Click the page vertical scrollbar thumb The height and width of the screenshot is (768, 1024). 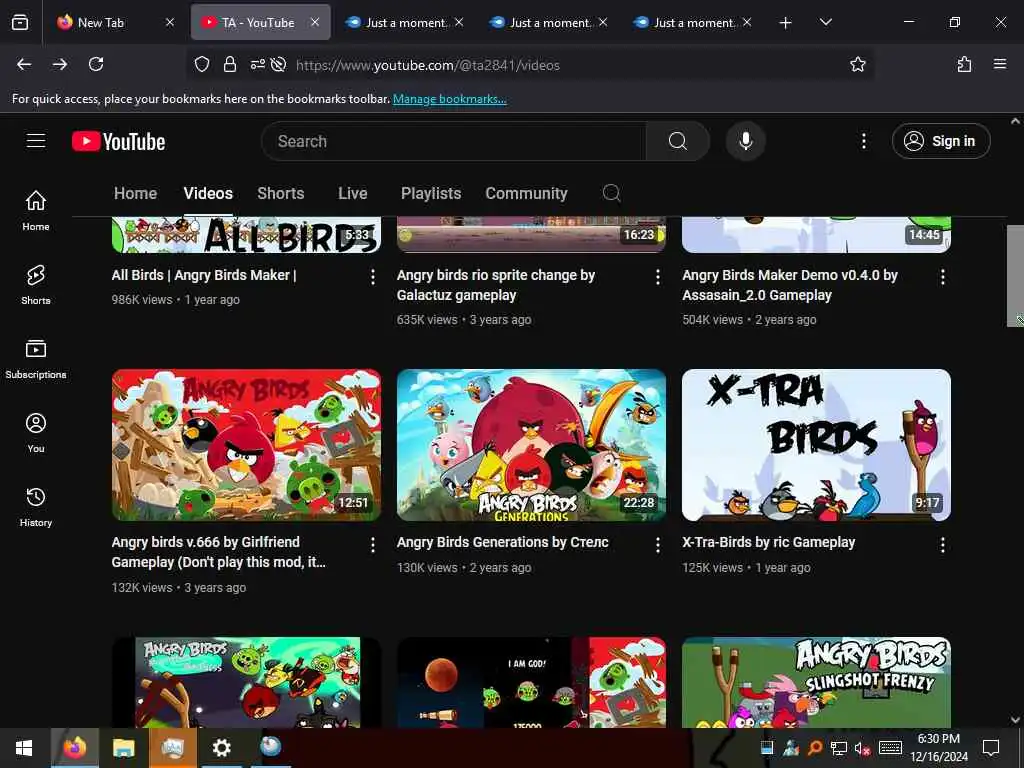tap(1016, 276)
